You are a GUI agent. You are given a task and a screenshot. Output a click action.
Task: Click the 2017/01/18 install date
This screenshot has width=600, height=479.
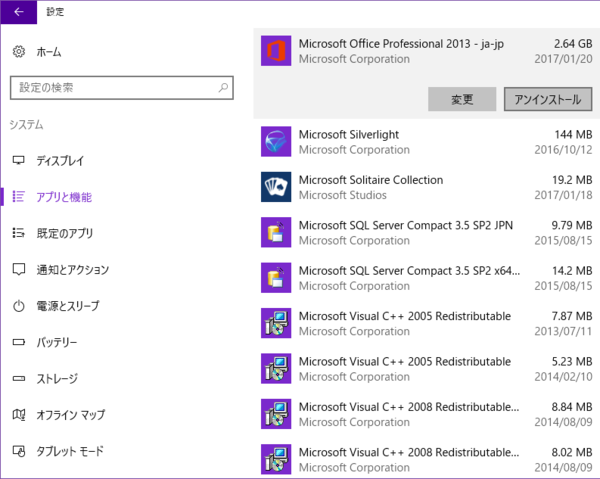point(563,195)
